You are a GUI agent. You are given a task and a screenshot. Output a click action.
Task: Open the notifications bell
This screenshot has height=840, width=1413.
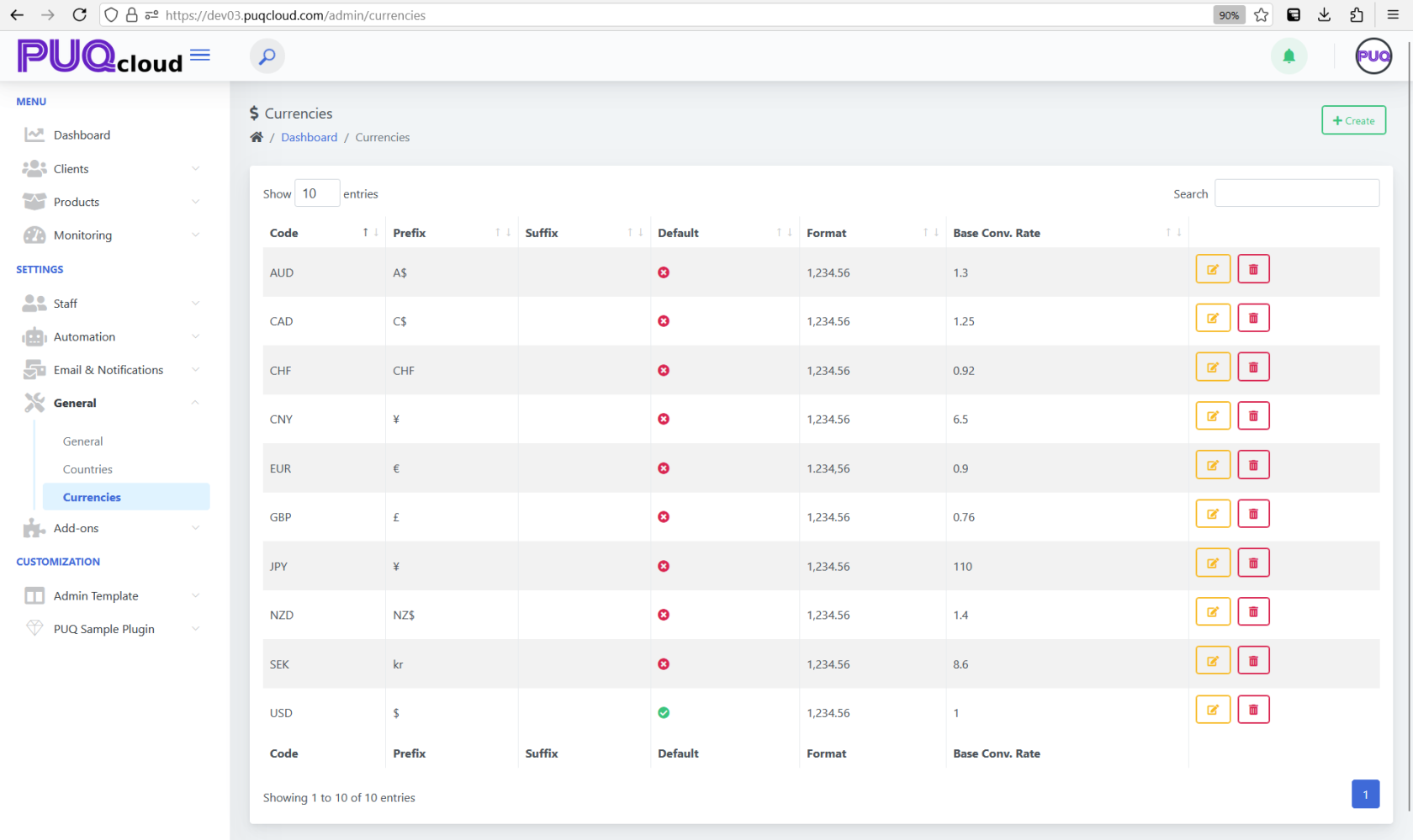pos(1289,56)
